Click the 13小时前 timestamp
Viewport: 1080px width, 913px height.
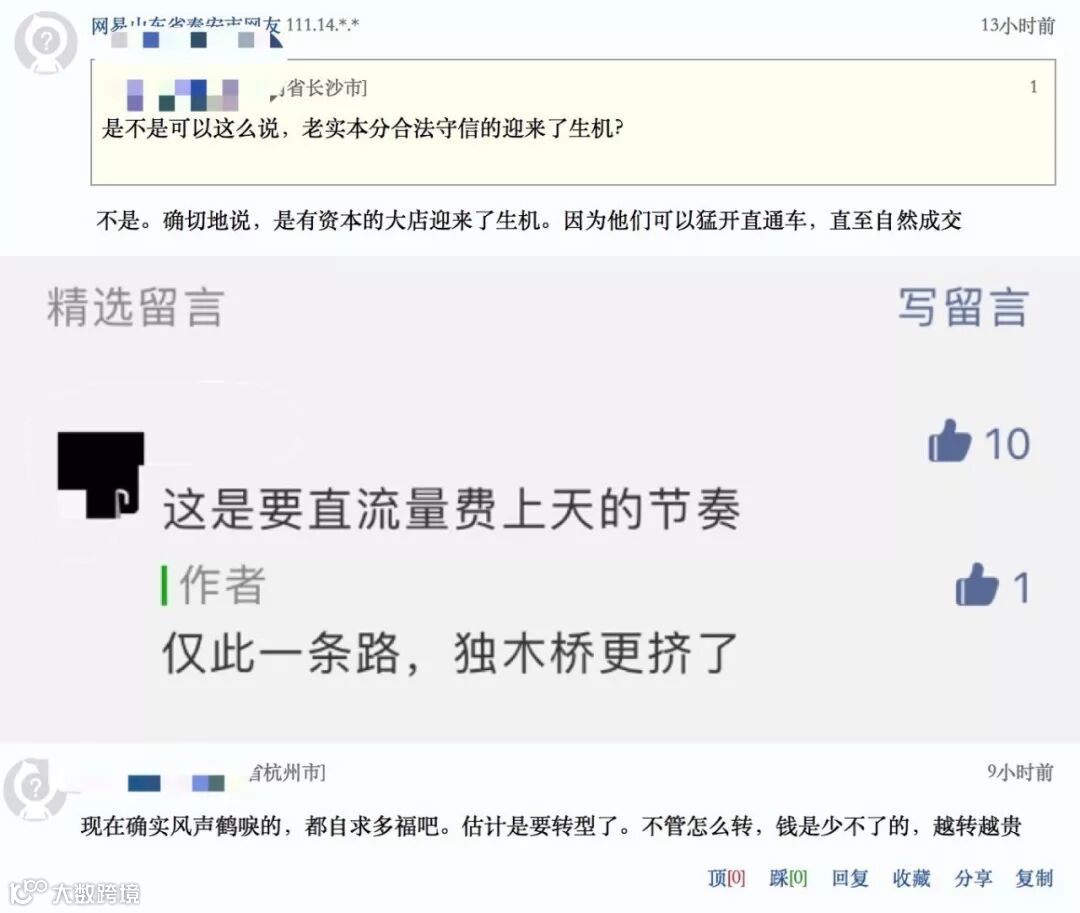(1017, 25)
